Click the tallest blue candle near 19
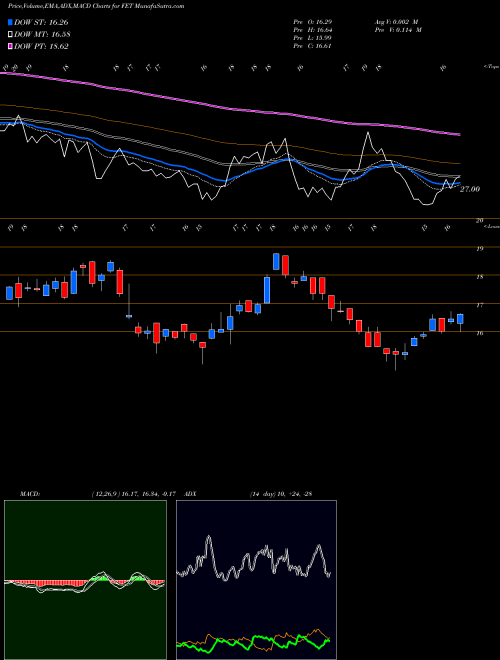 point(276,261)
